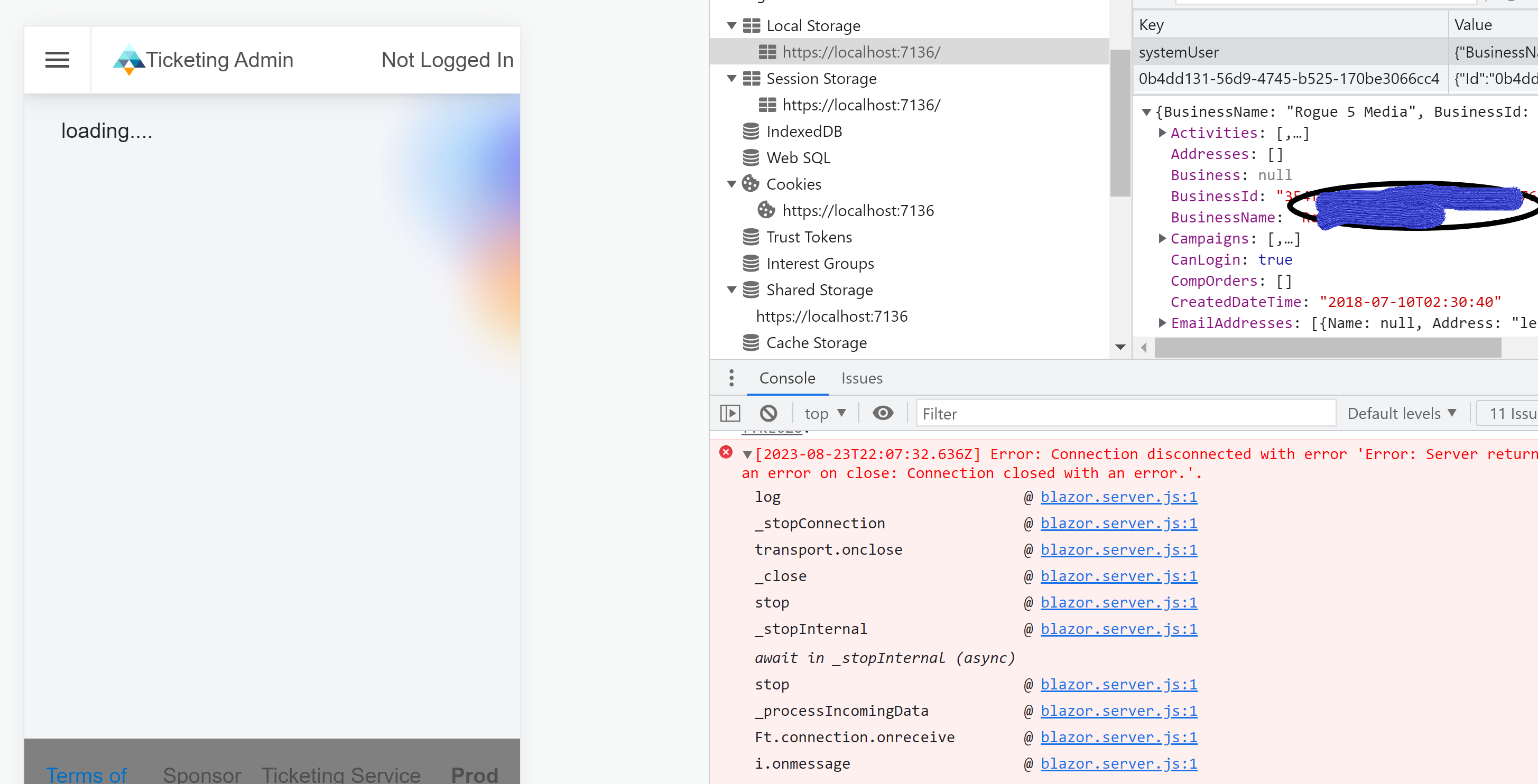Image resolution: width=1538 pixels, height=784 pixels.
Task: Select Web SQL storage
Action: click(x=798, y=157)
